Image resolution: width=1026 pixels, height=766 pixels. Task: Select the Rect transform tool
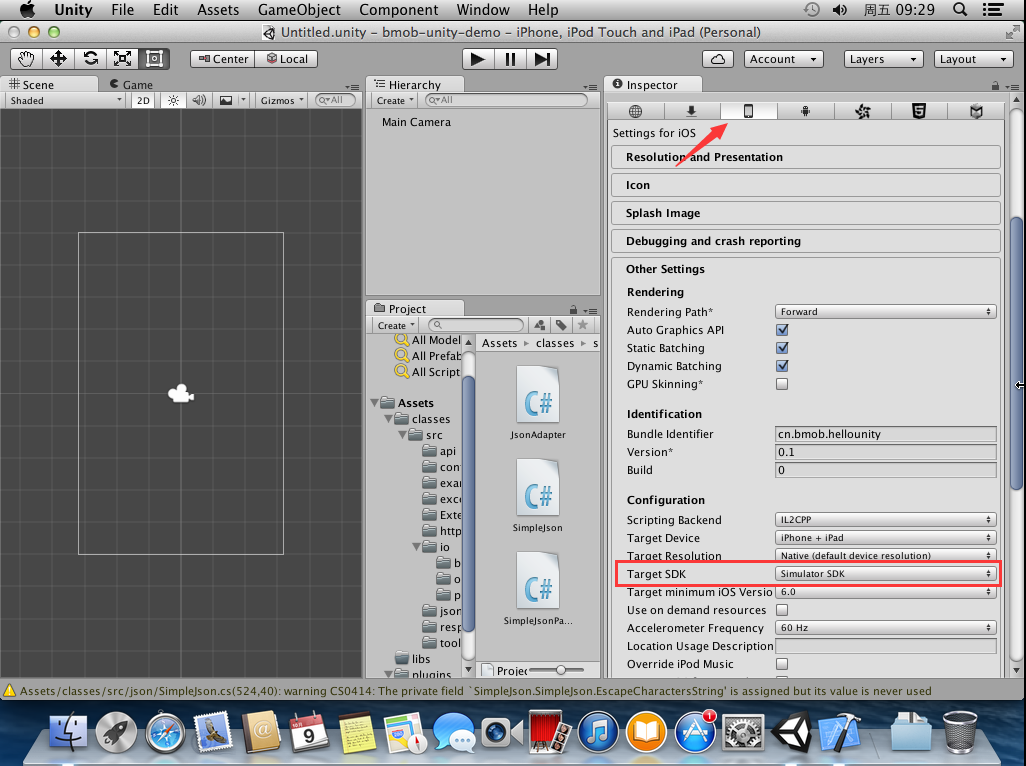154,59
